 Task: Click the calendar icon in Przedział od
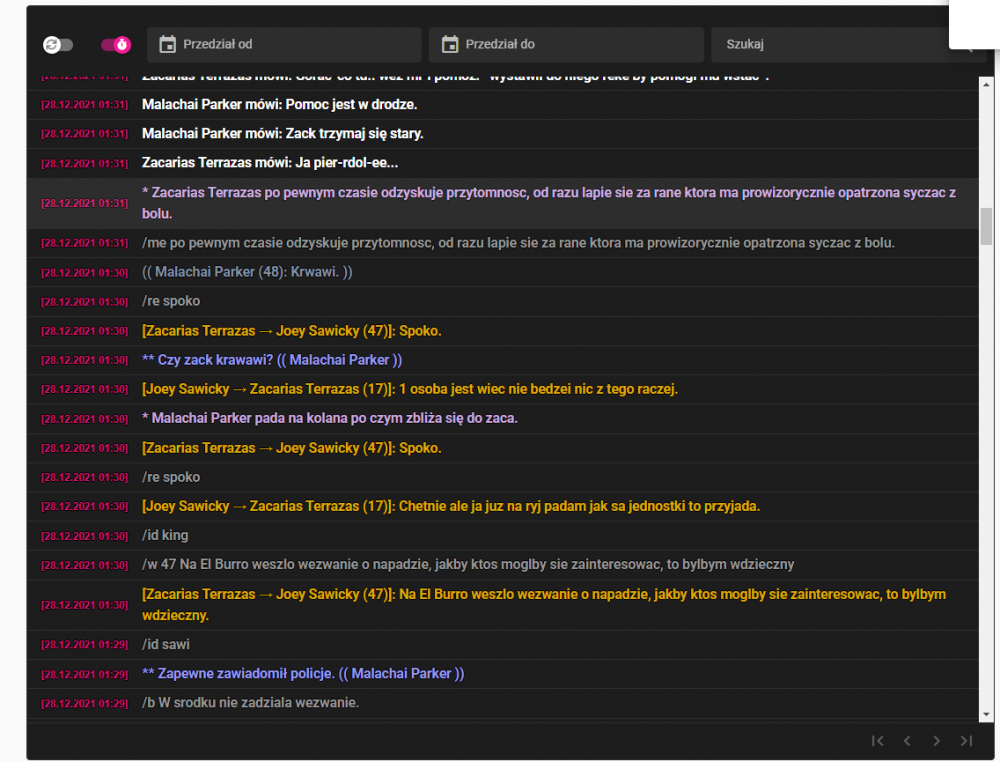(168, 45)
